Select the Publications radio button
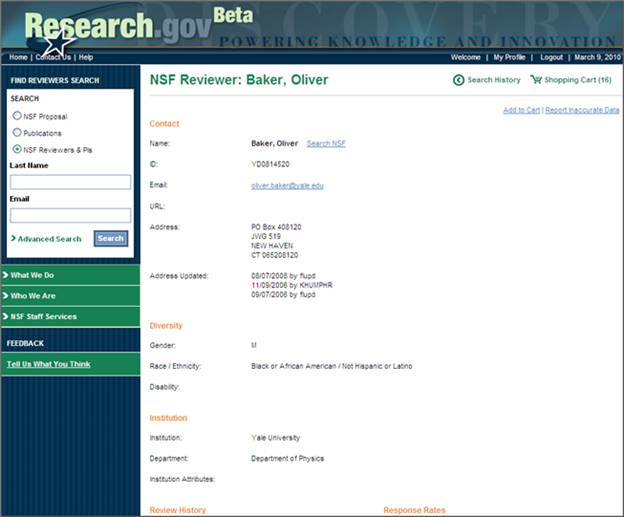This screenshot has height=517, width=624. coord(17,132)
